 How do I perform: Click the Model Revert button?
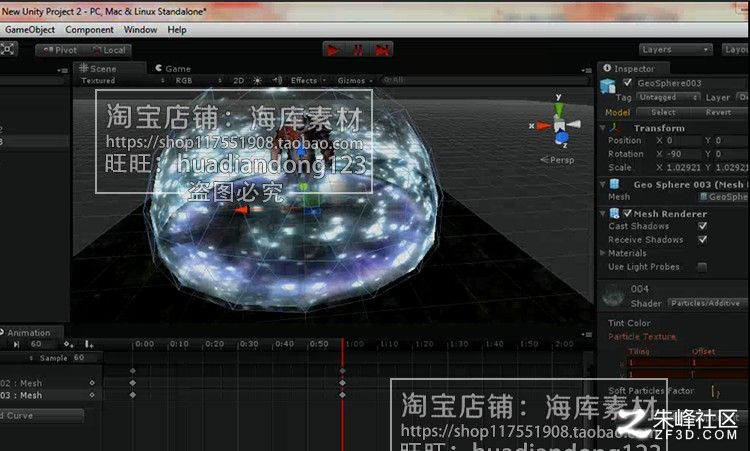[x=719, y=112]
